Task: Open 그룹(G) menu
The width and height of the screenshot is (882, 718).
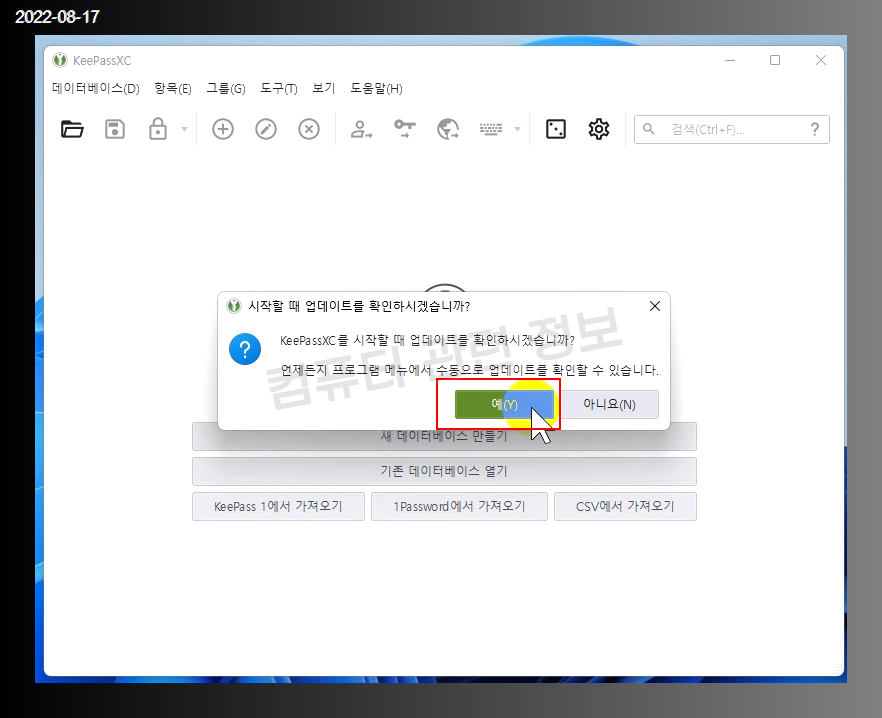Action: click(226, 88)
